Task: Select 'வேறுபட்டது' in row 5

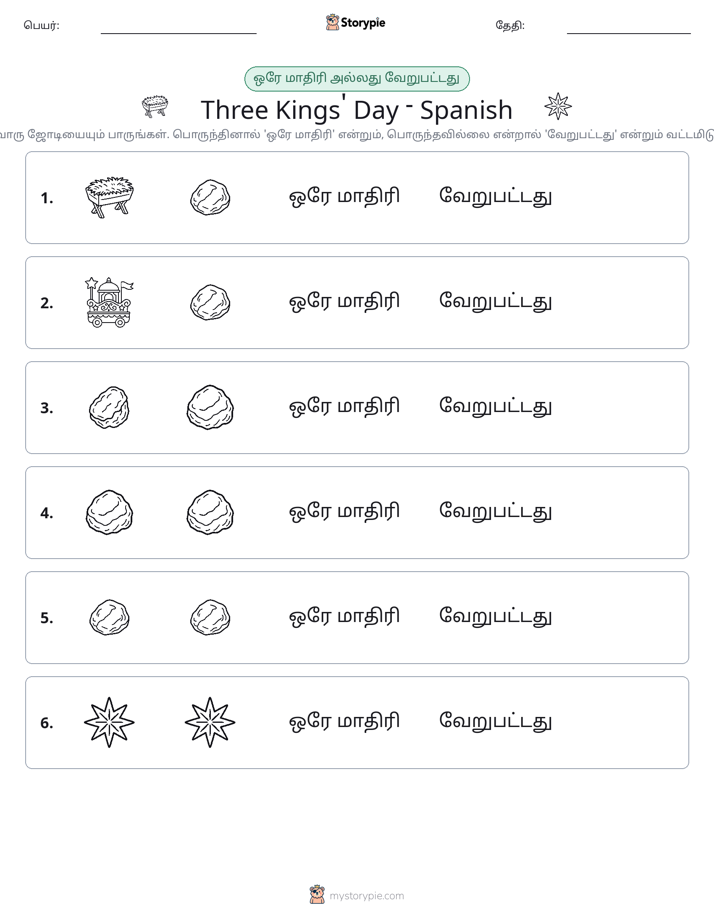Action: pos(495,617)
